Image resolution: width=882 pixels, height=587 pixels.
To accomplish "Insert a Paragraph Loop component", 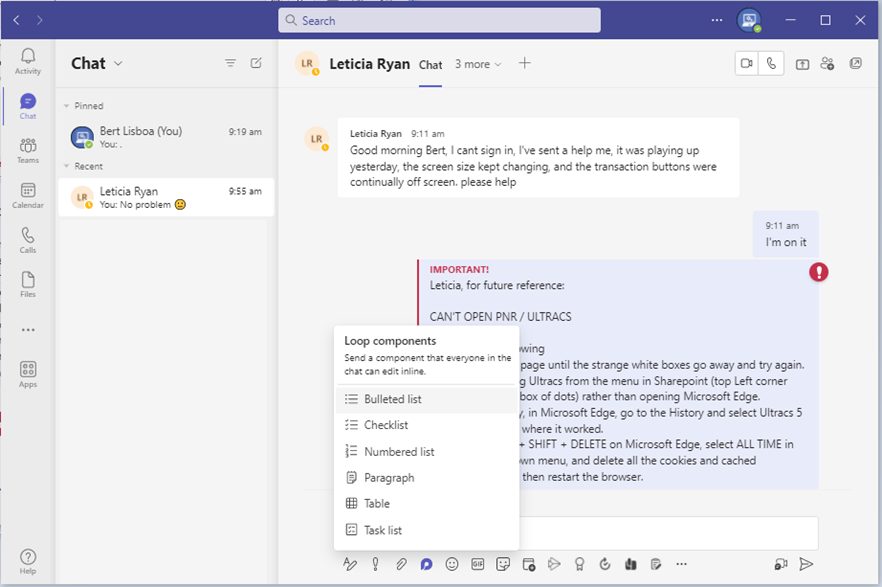I will coord(426,478).
